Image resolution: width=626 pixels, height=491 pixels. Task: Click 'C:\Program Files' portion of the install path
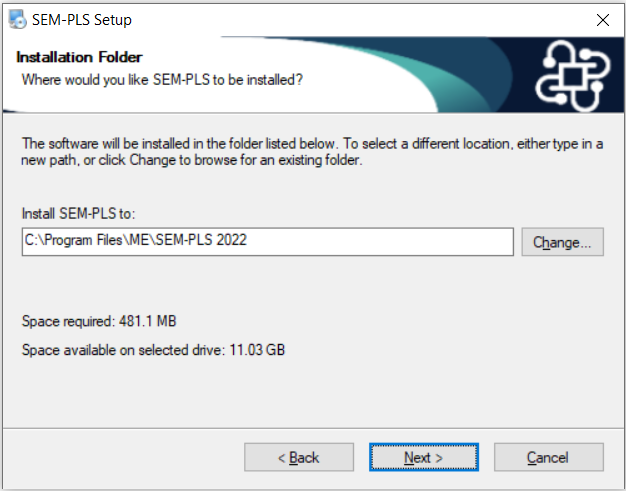[x=73, y=240]
